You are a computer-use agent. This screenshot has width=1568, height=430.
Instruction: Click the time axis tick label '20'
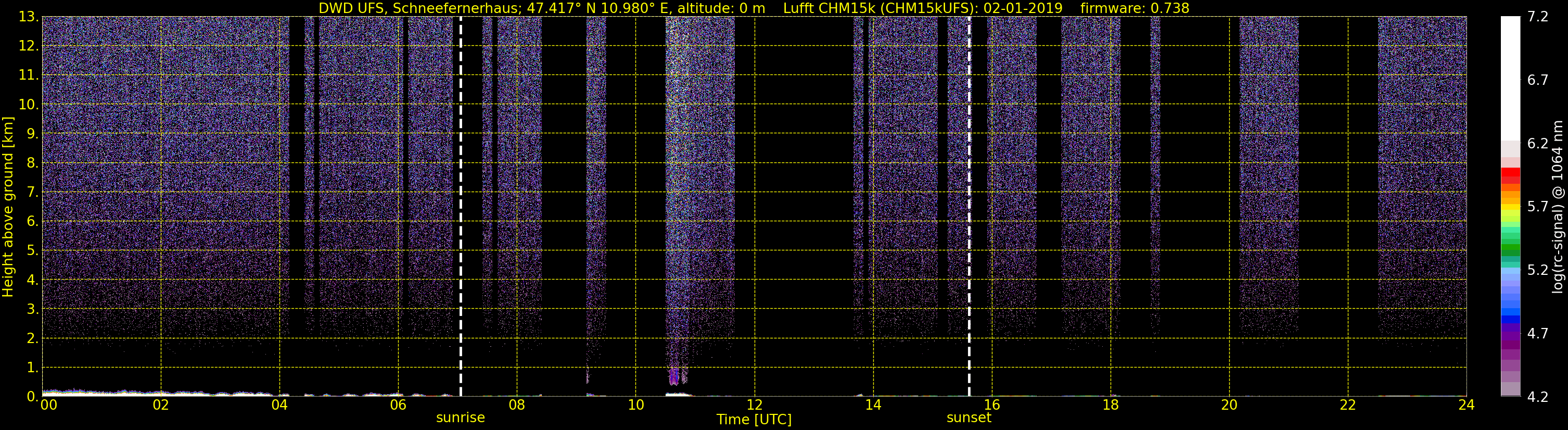click(1229, 405)
